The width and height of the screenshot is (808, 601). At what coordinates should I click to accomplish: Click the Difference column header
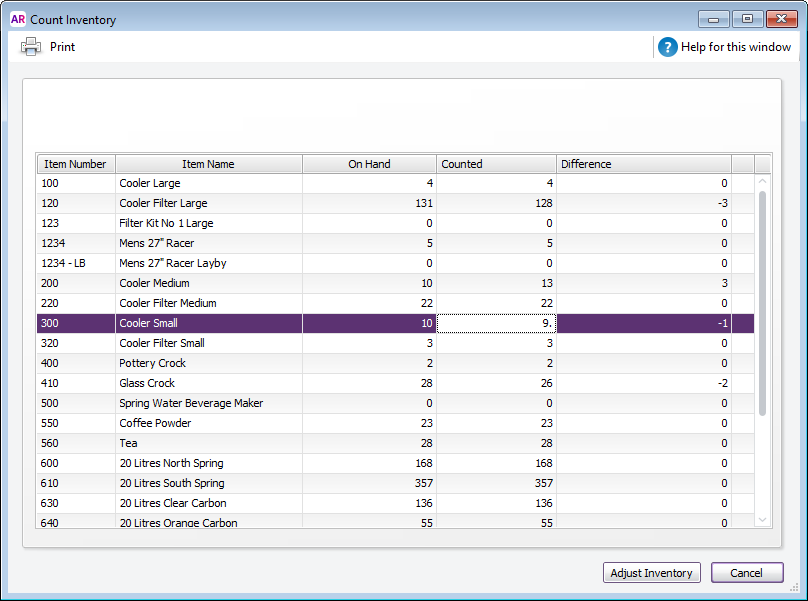[644, 164]
